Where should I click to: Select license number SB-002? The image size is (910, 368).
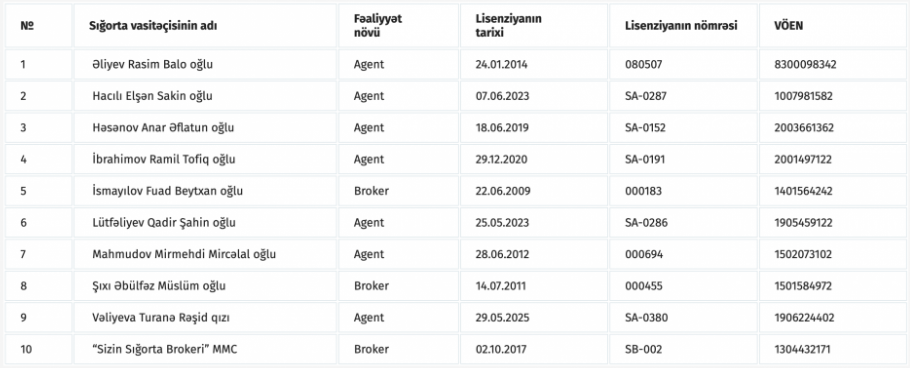pos(644,349)
